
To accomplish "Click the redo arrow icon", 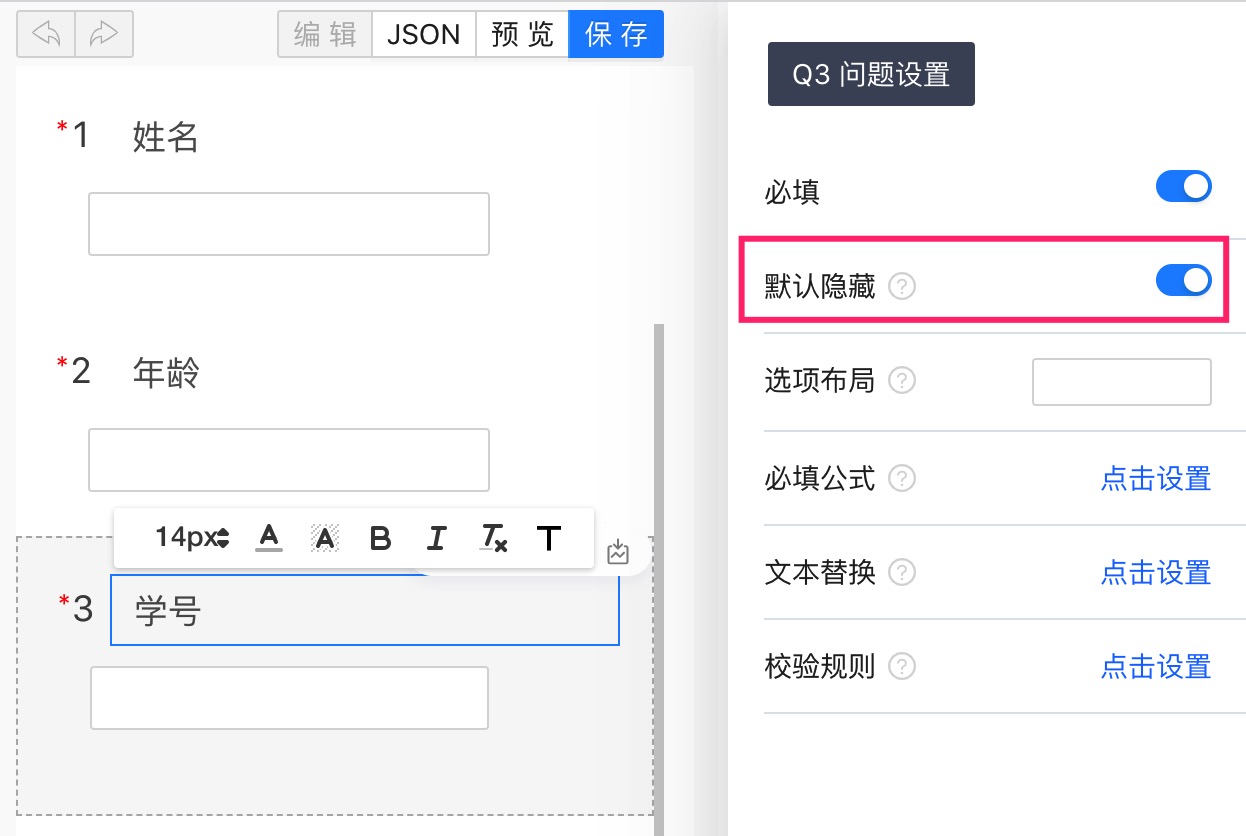I will click(104, 34).
